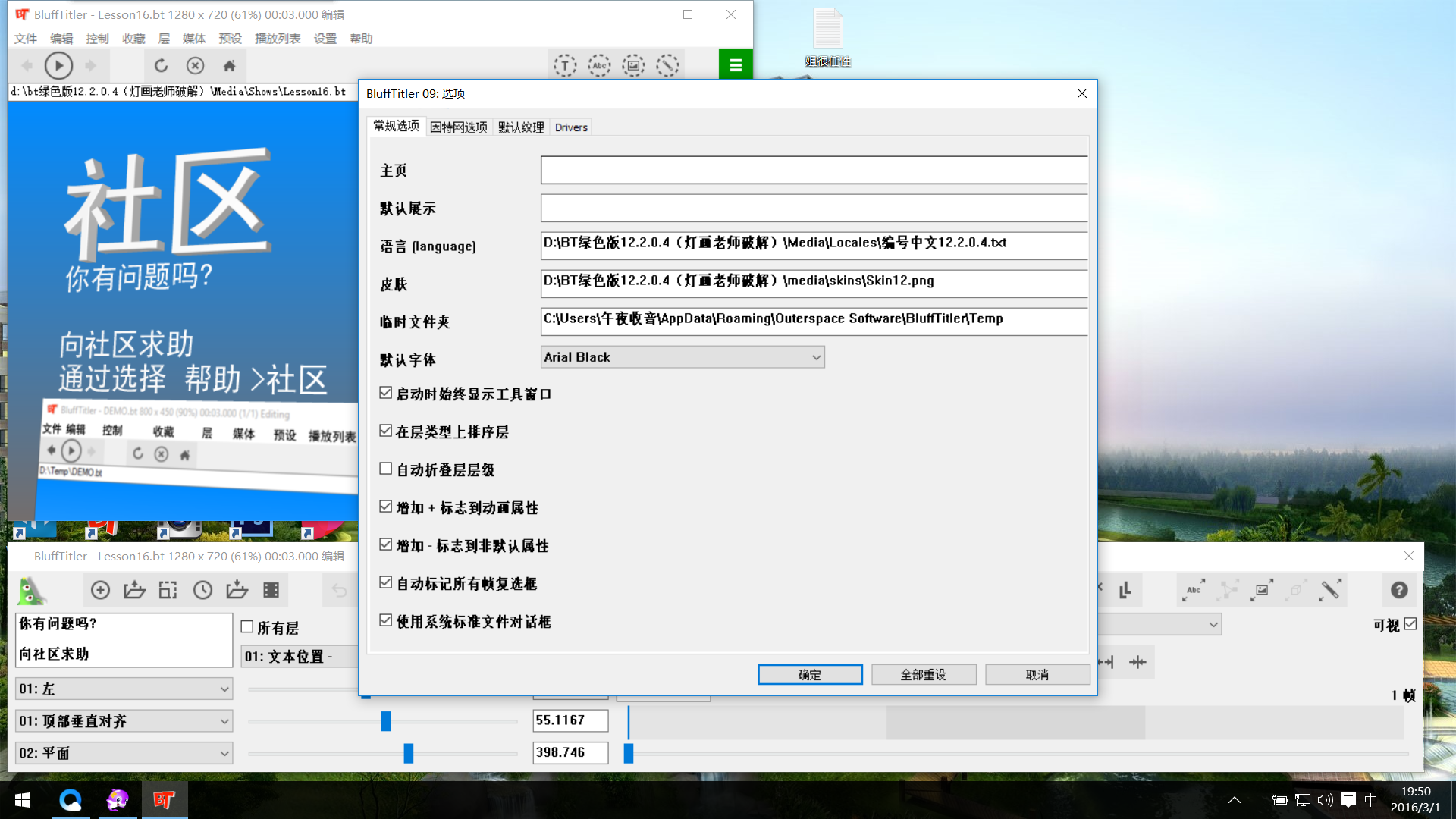The width and height of the screenshot is (1456, 819).
Task: Click the circled X stop icon
Action: click(195, 66)
